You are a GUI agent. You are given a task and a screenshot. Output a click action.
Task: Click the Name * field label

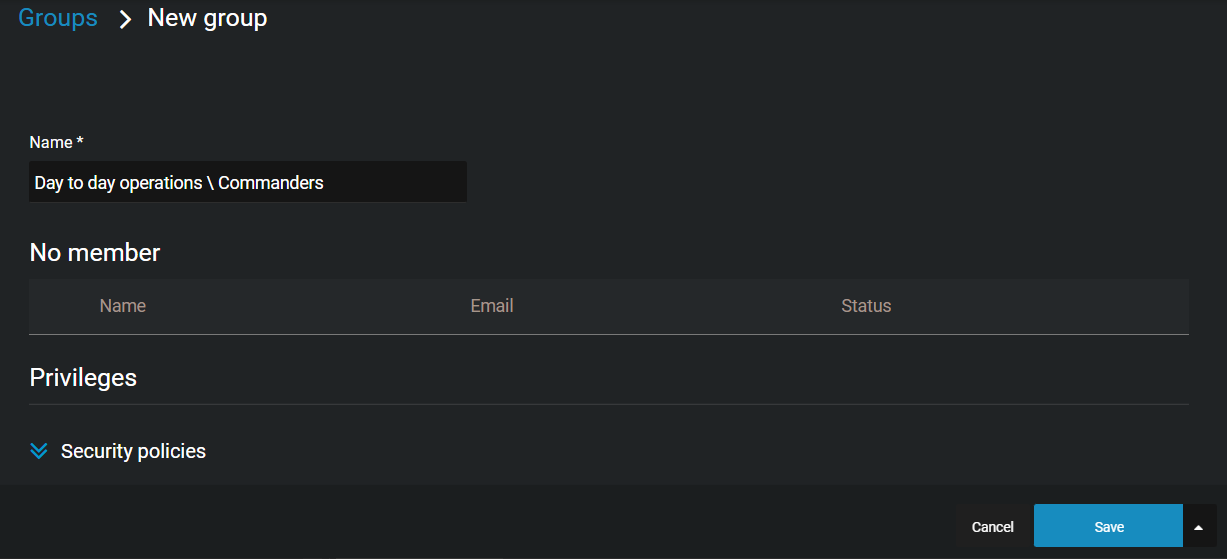coord(56,142)
